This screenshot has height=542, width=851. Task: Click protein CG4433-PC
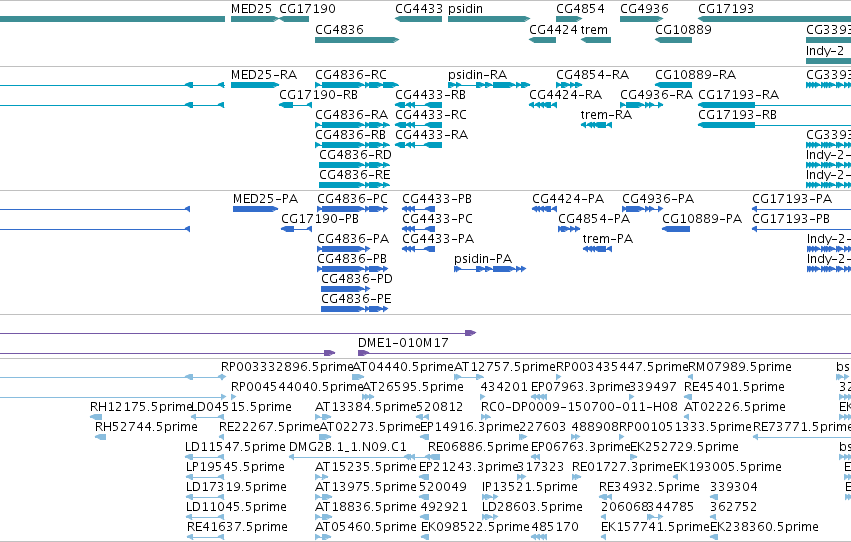click(437, 219)
